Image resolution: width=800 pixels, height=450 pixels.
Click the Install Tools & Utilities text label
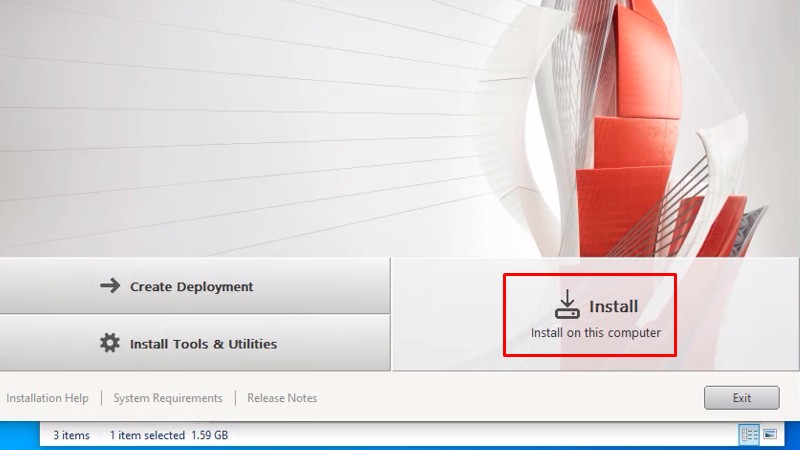203,344
